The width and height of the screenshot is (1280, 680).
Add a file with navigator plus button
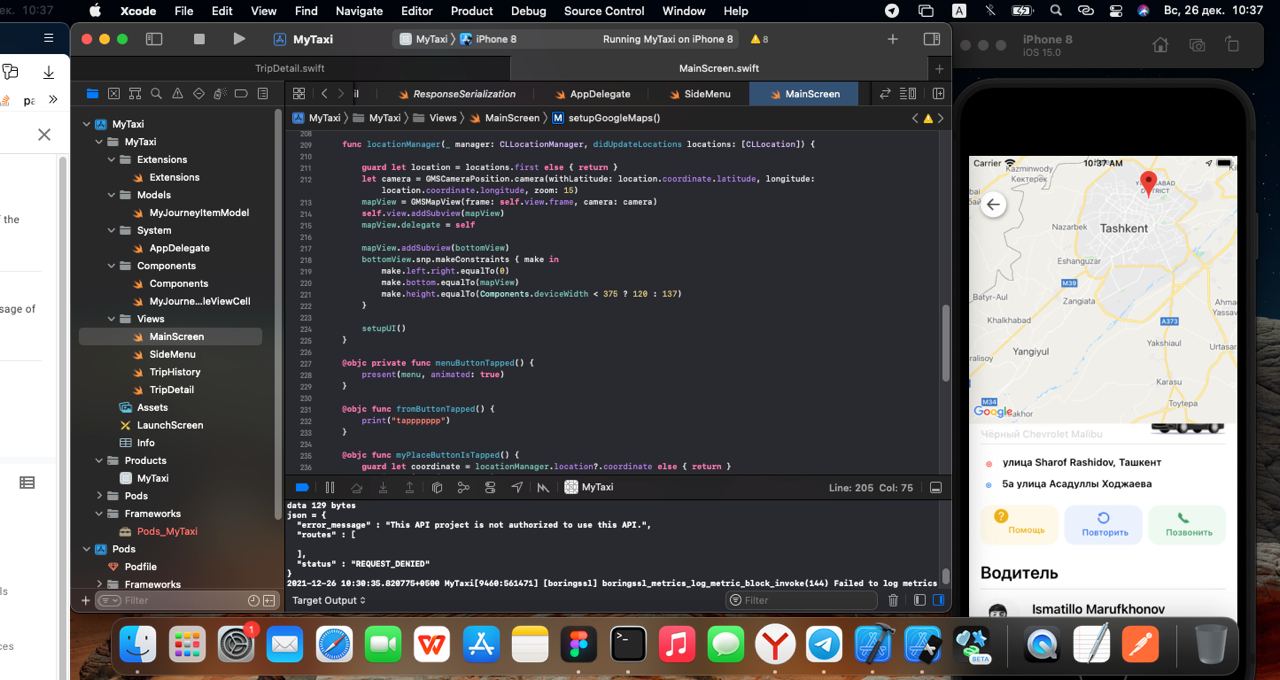pyautogui.click(x=86, y=600)
